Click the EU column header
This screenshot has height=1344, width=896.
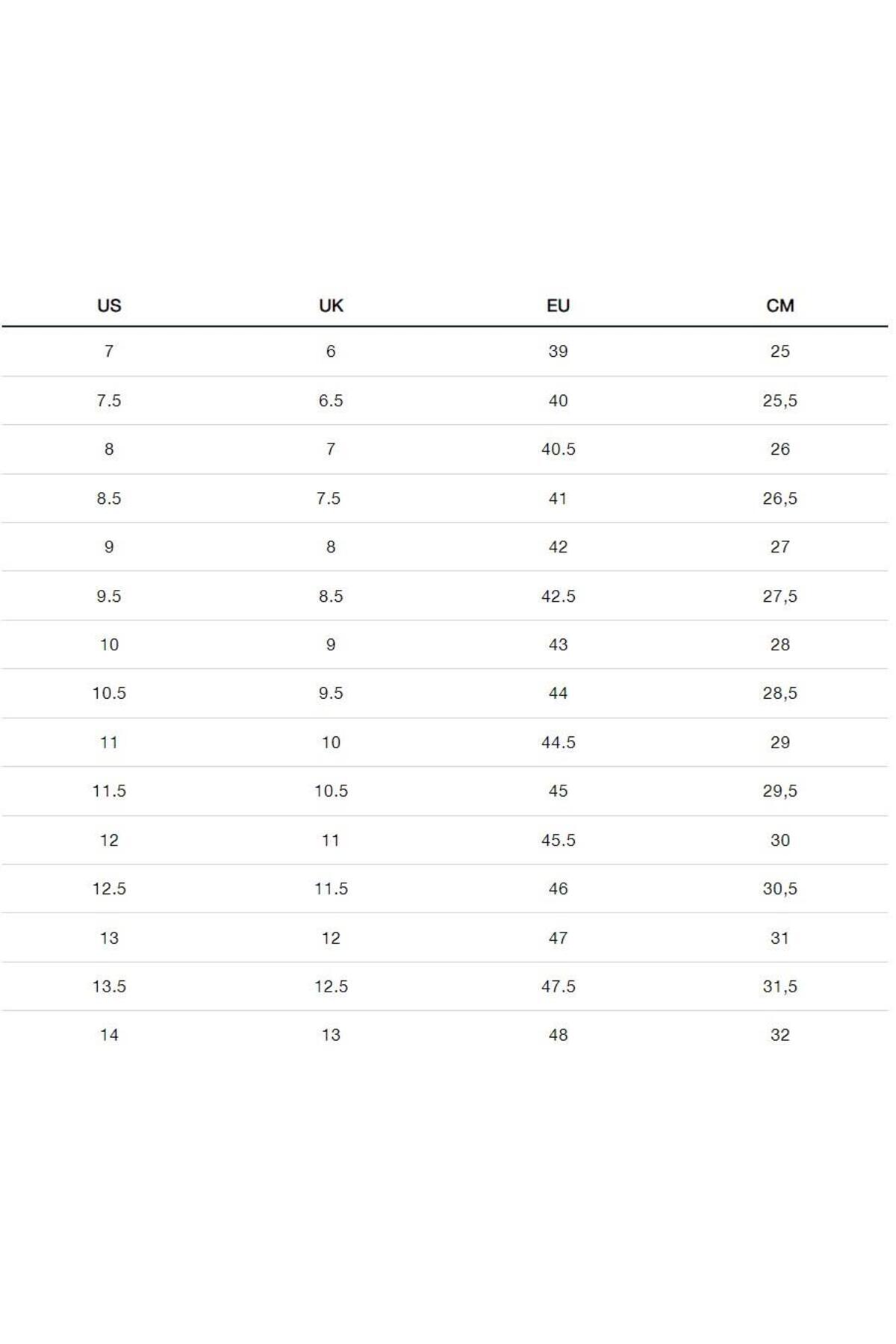pyautogui.click(x=558, y=305)
